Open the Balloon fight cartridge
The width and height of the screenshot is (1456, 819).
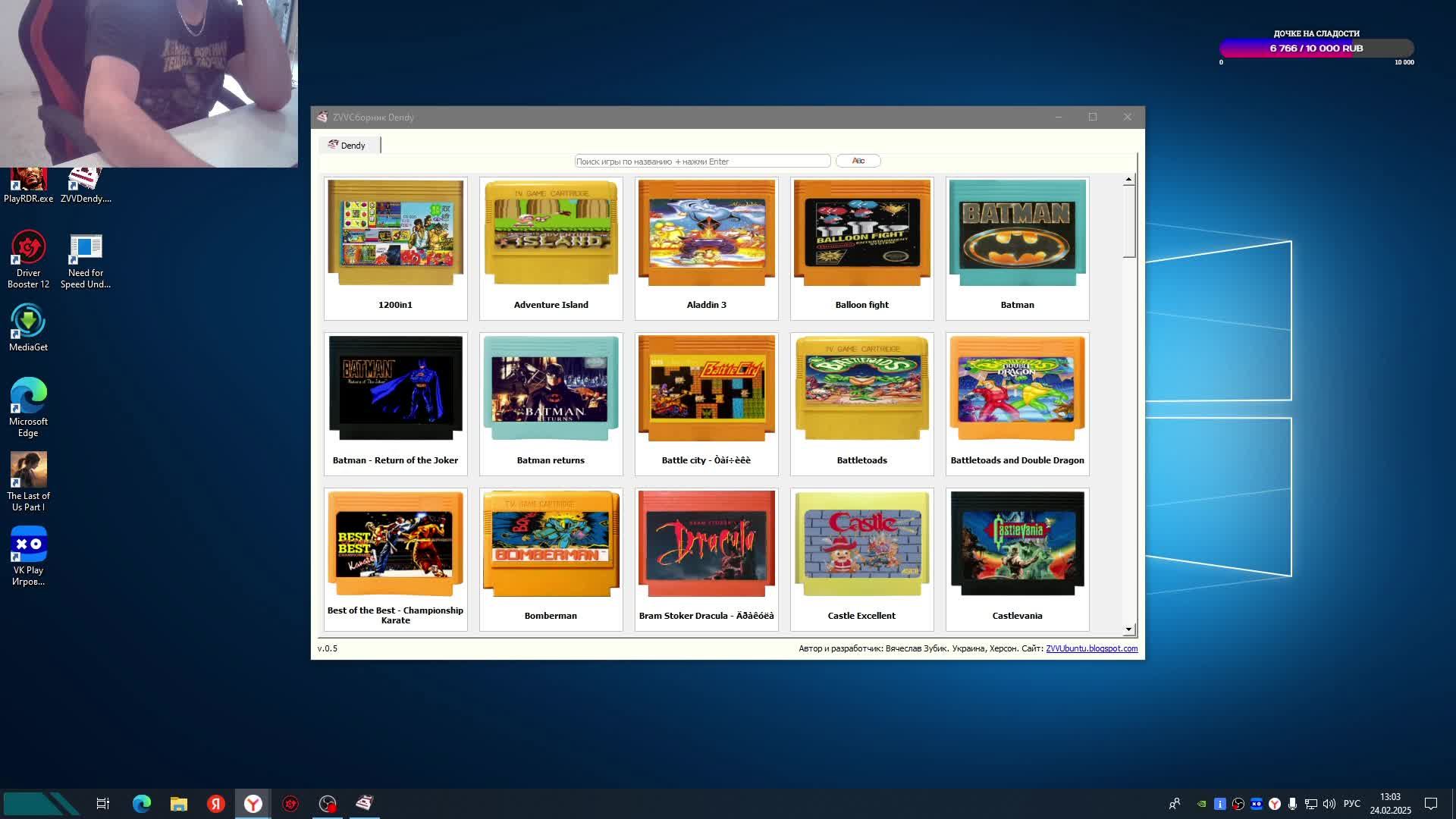[x=861, y=248]
